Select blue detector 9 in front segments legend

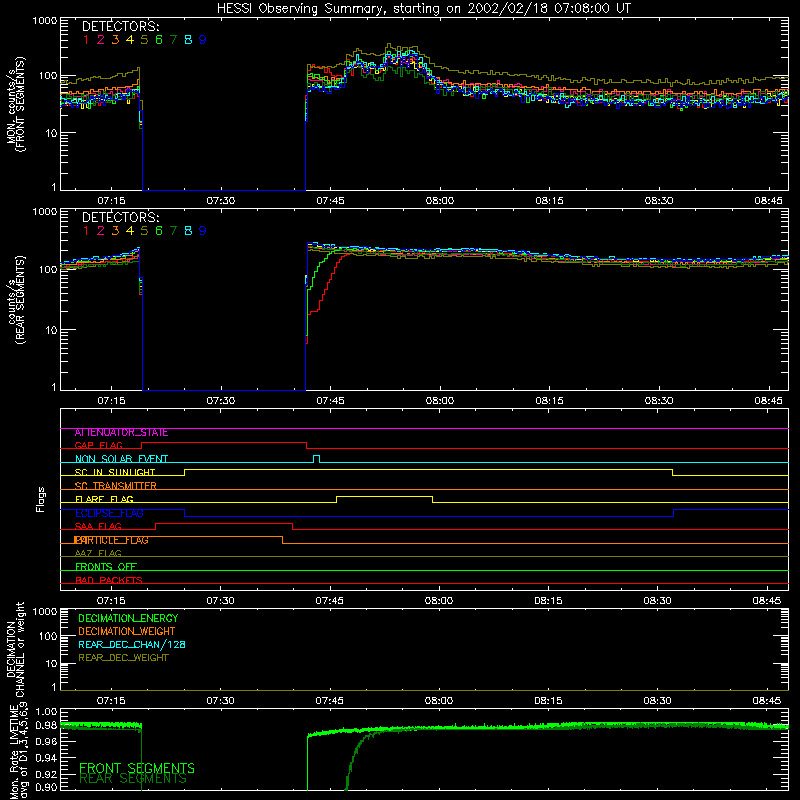click(x=203, y=40)
